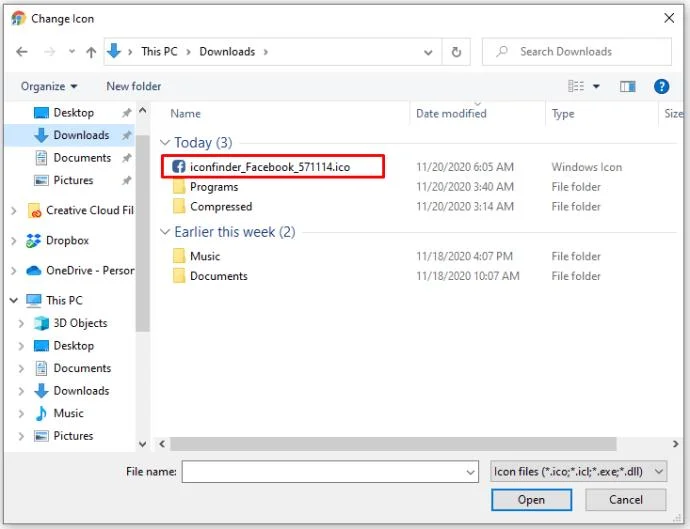The image size is (690, 529).
Task: Open the Organize menu
Action: (x=49, y=86)
